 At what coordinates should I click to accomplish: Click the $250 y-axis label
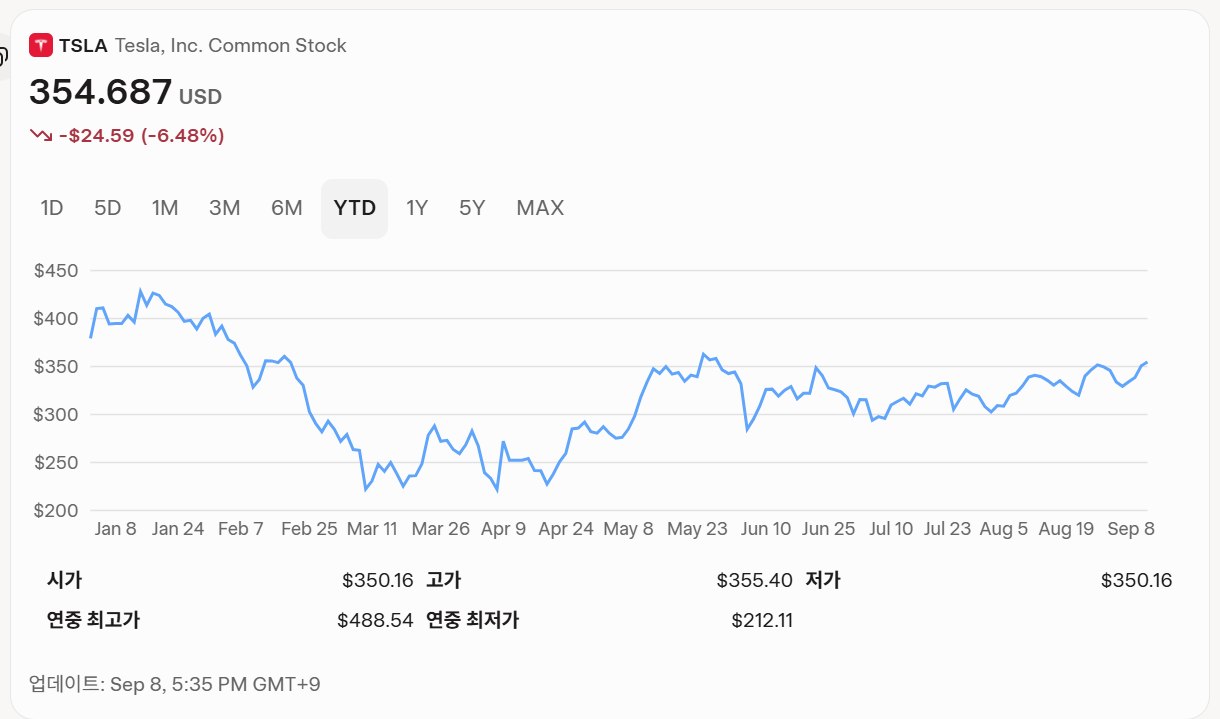click(56, 463)
